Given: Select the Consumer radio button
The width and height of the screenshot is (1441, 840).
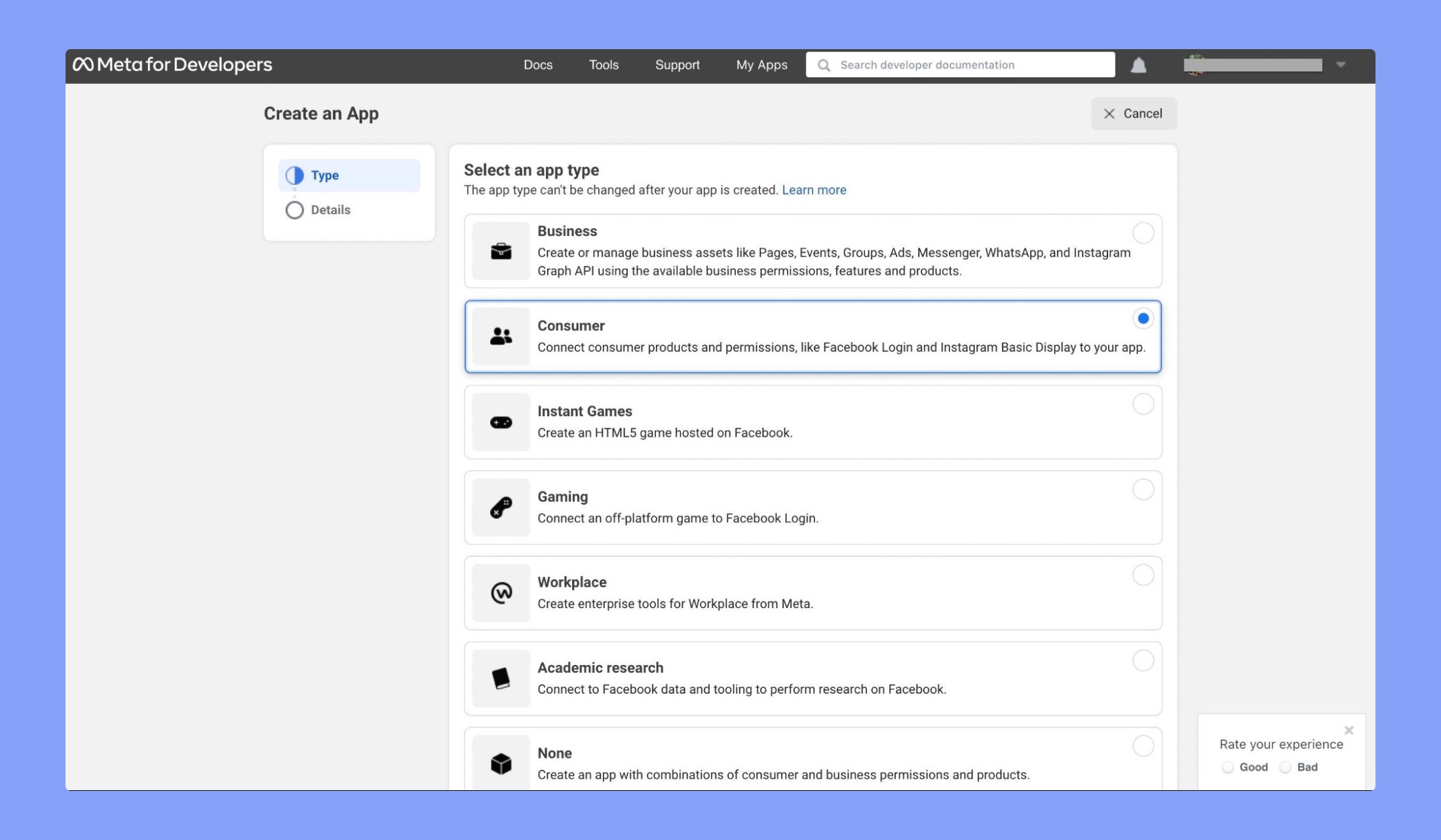Looking at the screenshot, I should [1142, 318].
